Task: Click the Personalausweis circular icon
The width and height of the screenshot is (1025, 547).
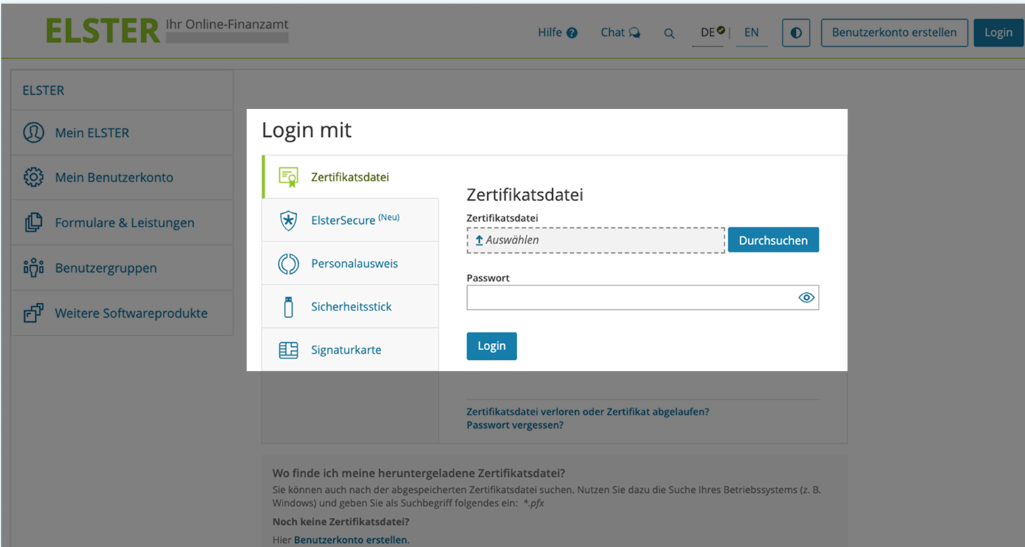Action: coord(288,264)
